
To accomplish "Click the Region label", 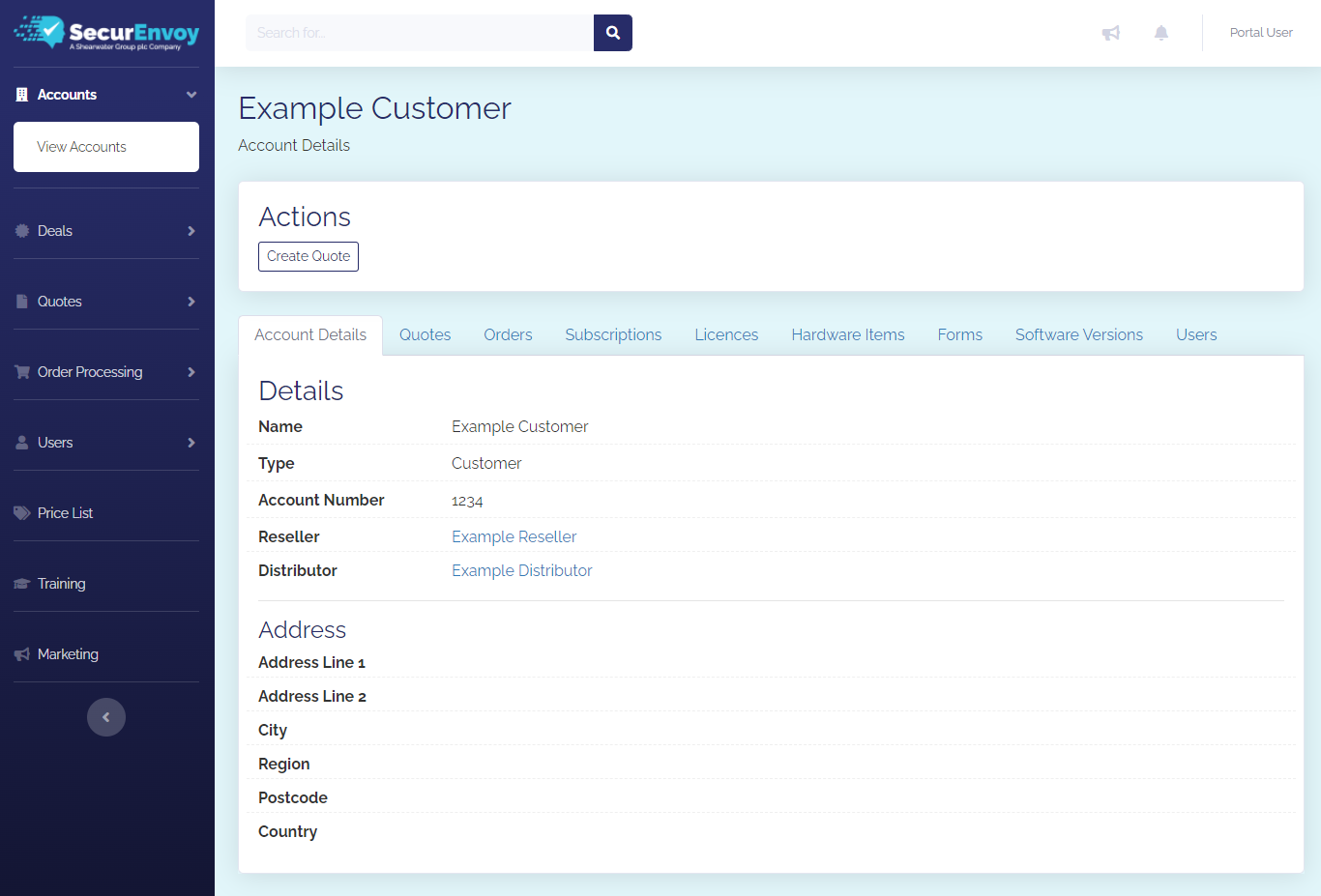I will click(284, 764).
